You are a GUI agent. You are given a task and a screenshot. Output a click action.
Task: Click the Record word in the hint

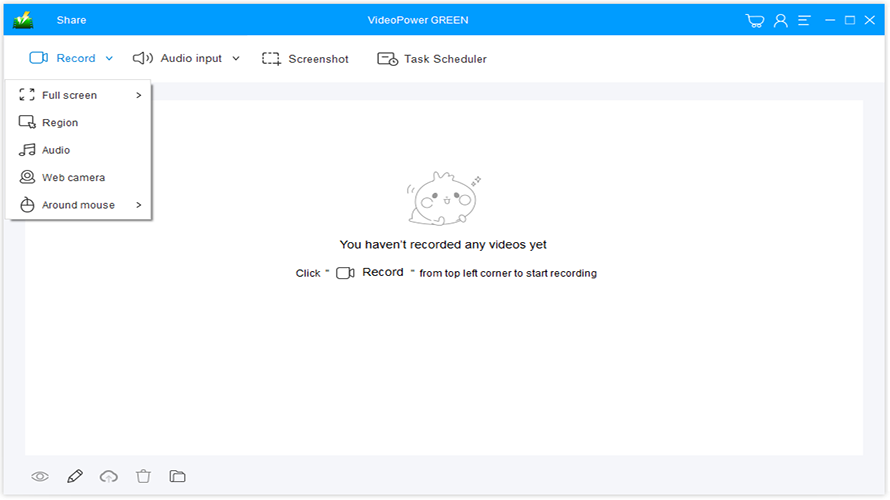(x=383, y=272)
